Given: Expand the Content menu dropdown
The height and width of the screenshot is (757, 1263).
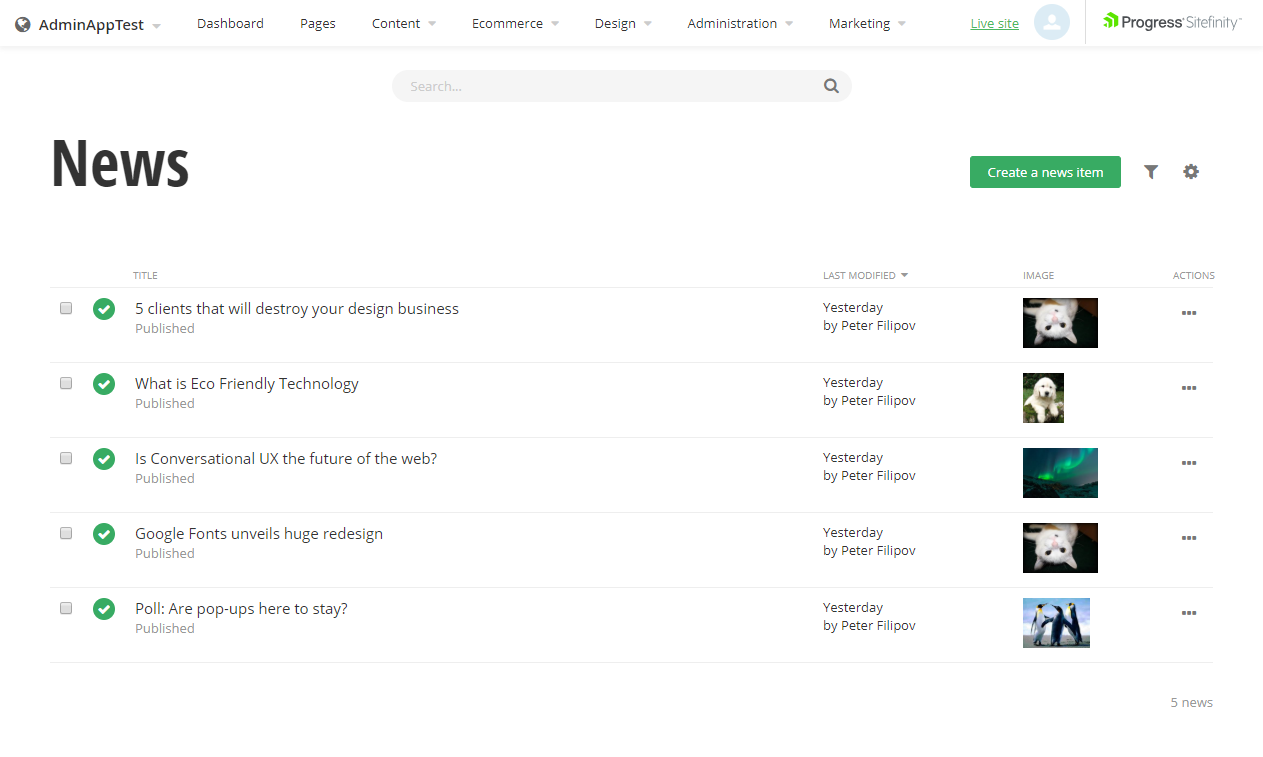Looking at the screenshot, I should pyautogui.click(x=403, y=24).
